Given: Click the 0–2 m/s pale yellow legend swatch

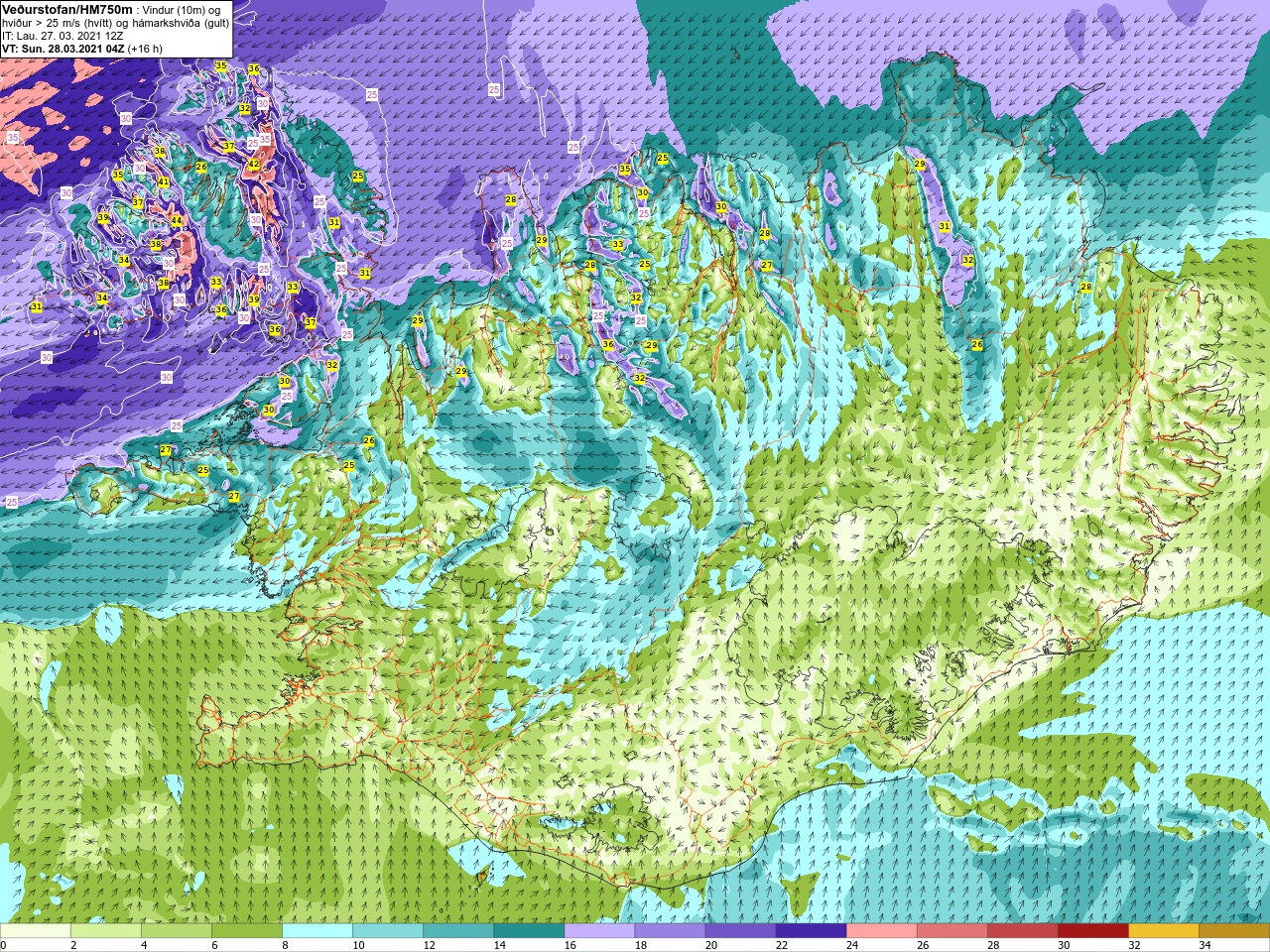Looking at the screenshot, I should tap(36, 931).
